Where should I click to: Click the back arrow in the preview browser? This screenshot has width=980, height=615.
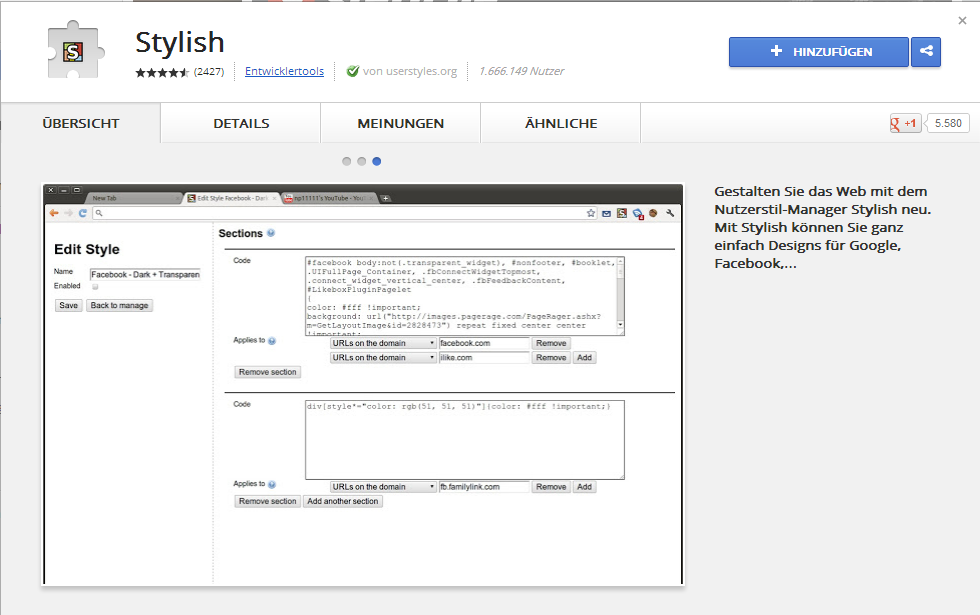point(54,213)
